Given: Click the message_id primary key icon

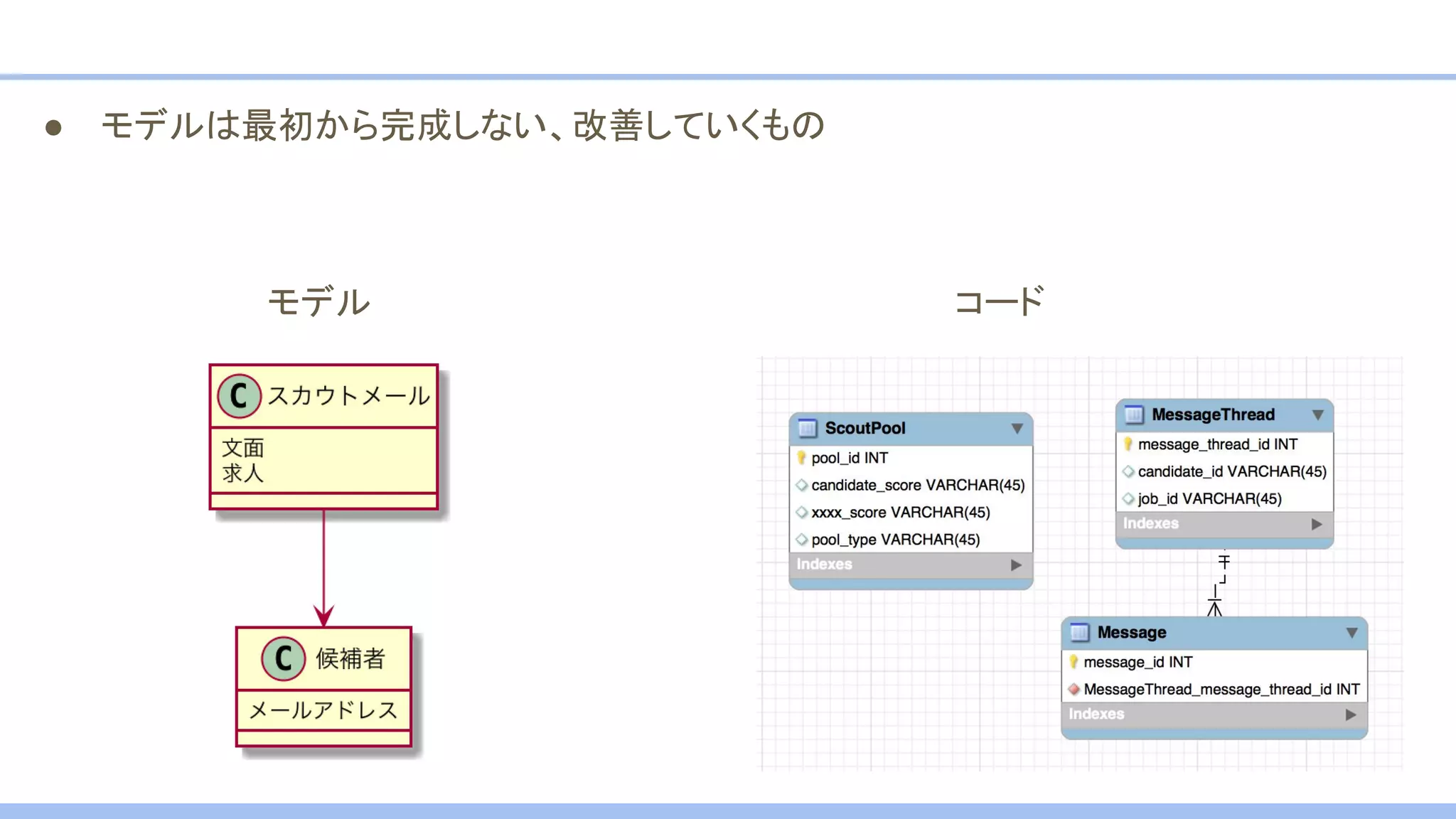Looking at the screenshot, I should (1074, 662).
